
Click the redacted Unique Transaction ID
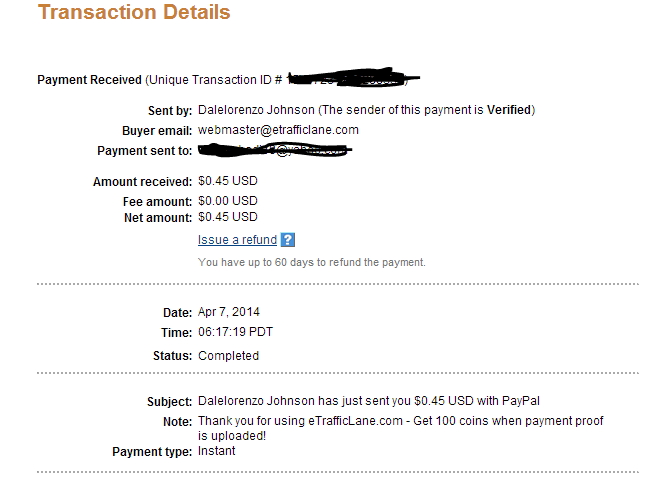(x=353, y=77)
